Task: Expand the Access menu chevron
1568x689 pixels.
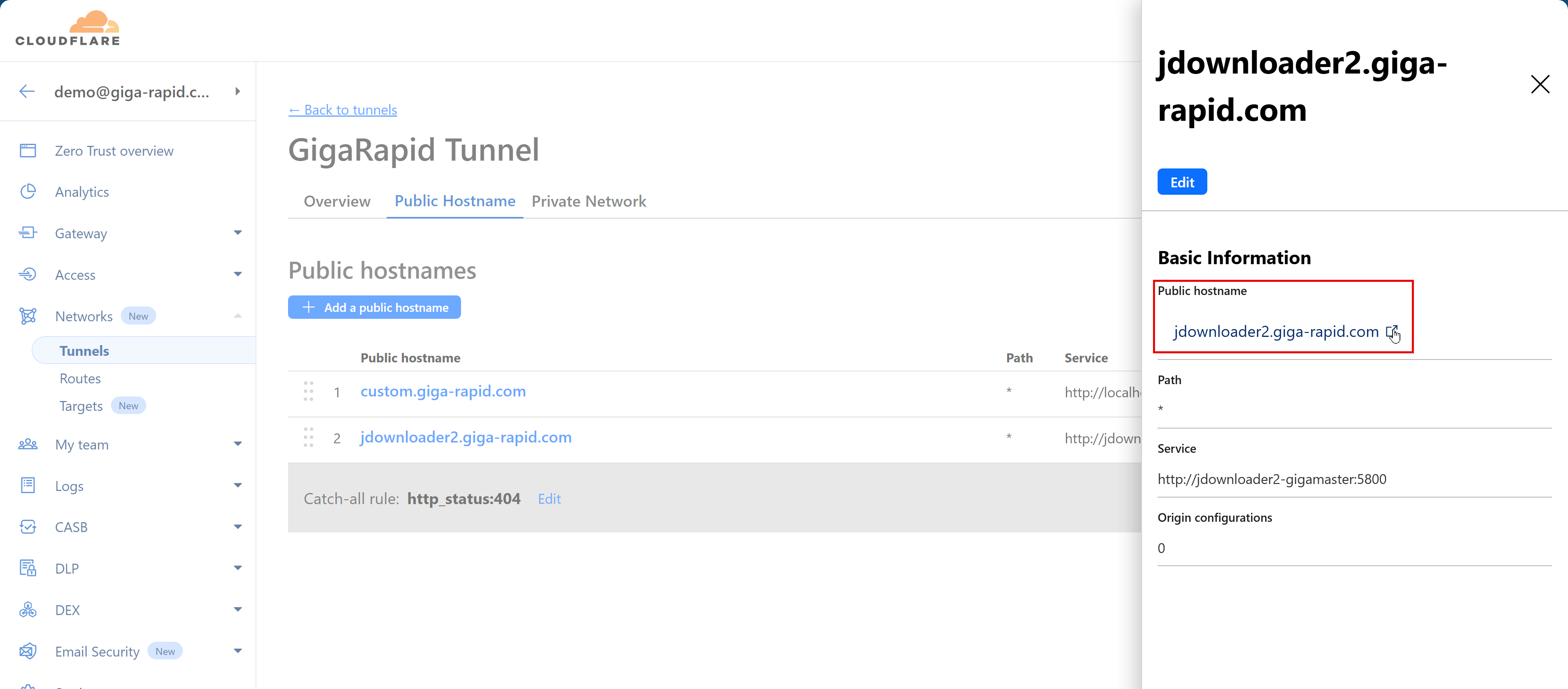Action: pyautogui.click(x=238, y=274)
